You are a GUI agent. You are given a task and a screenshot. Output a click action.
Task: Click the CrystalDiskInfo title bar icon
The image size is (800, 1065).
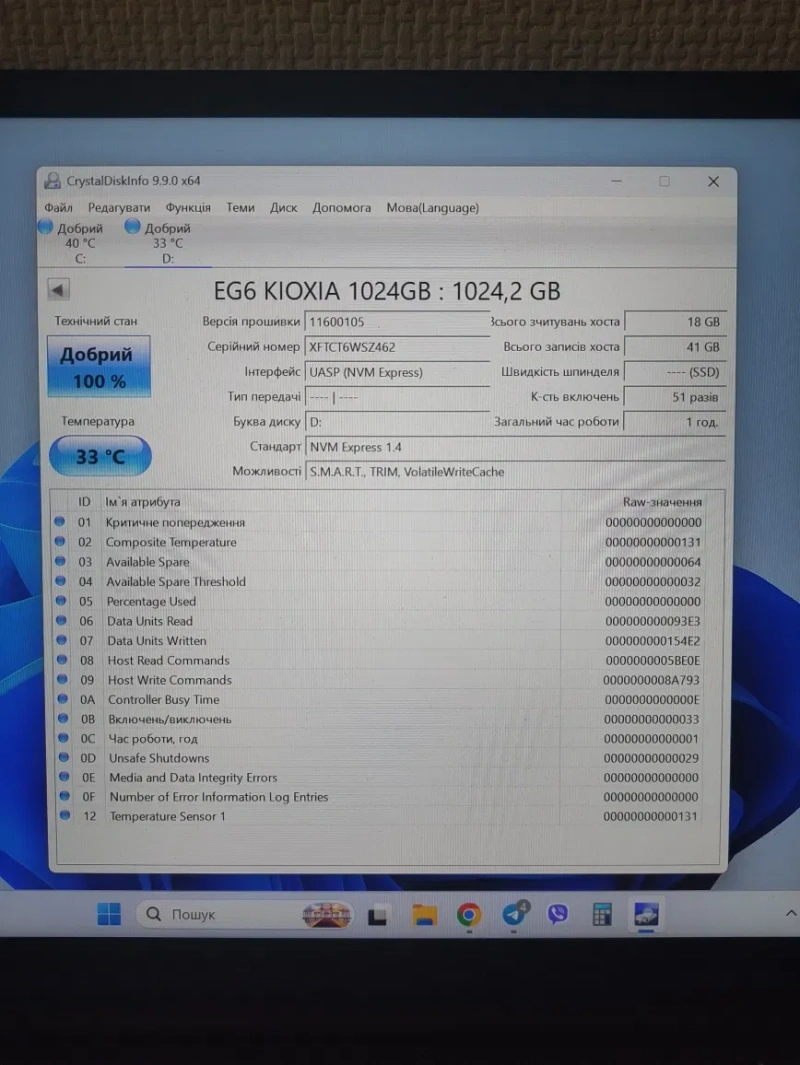(52, 181)
